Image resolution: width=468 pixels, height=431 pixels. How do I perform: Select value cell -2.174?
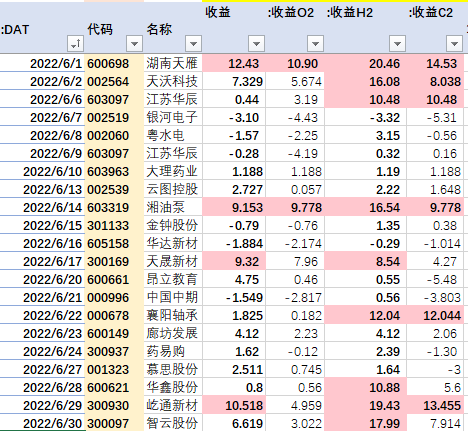[295, 243]
